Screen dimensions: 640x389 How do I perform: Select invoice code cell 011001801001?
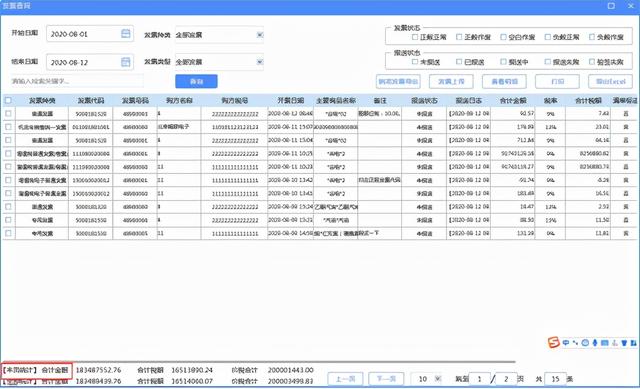tap(91, 127)
